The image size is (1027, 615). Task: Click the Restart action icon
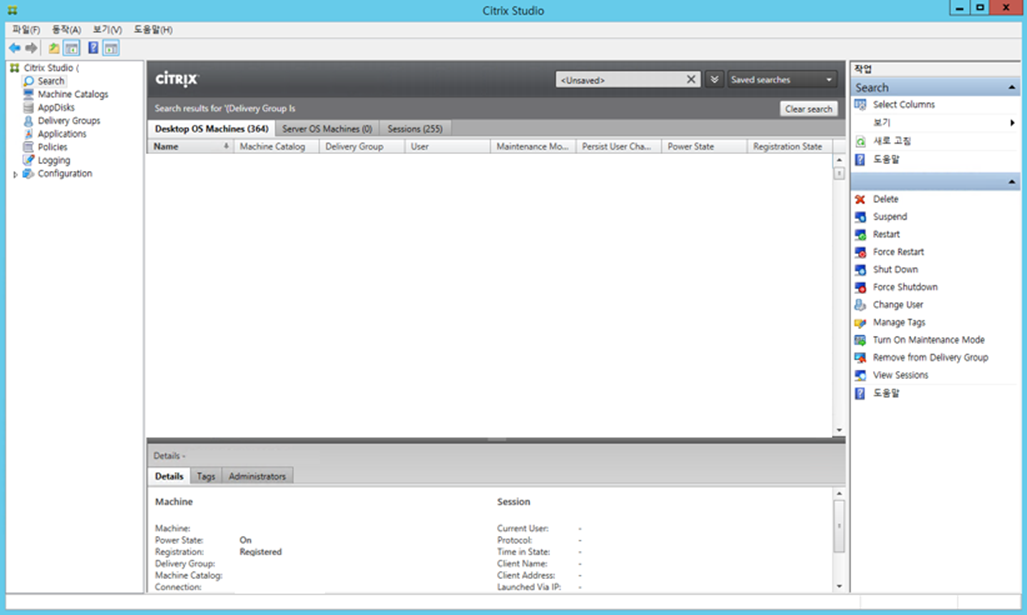(x=860, y=234)
